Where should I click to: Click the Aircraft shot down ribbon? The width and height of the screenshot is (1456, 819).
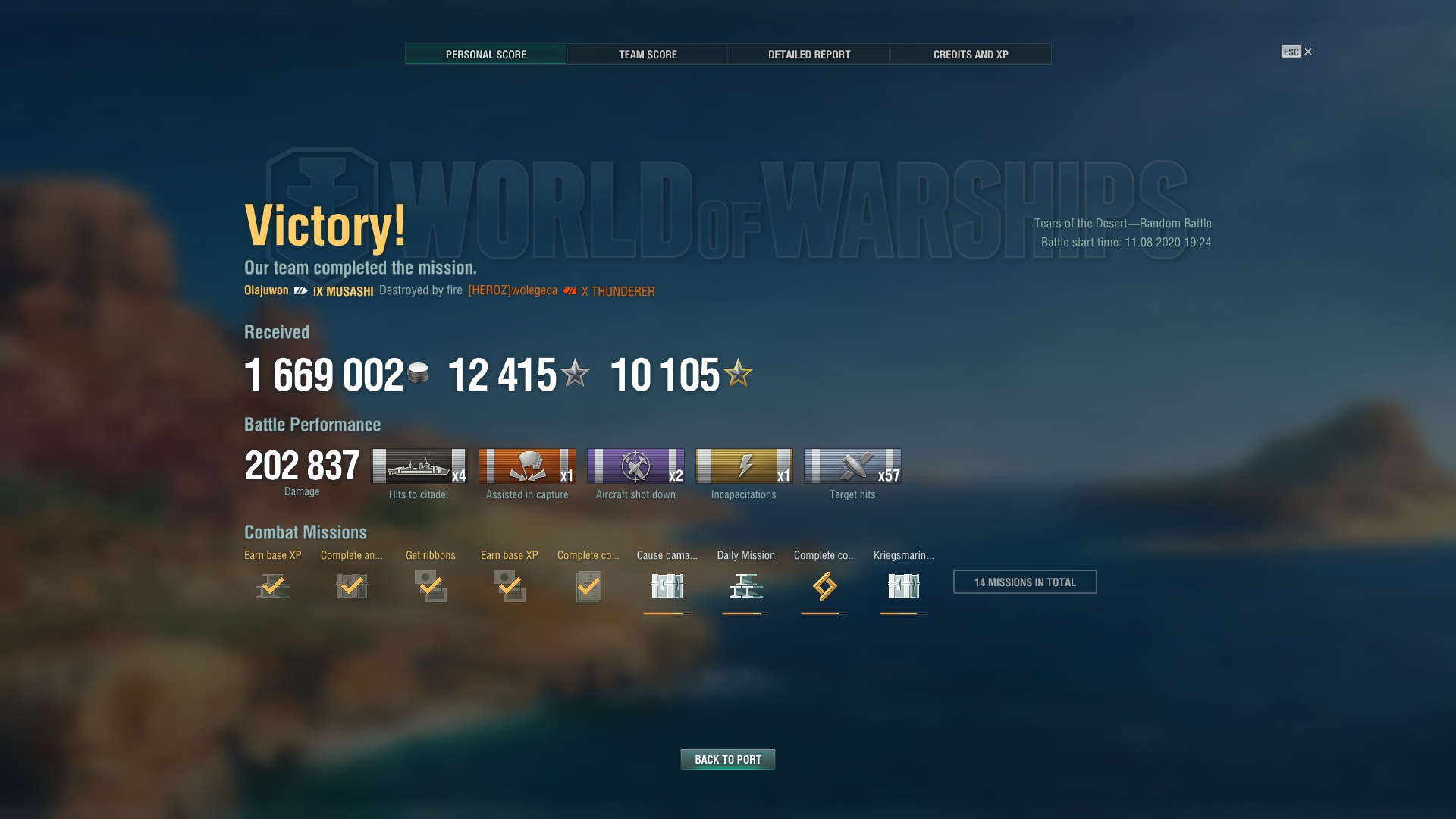pyautogui.click(x=635, y=466)
